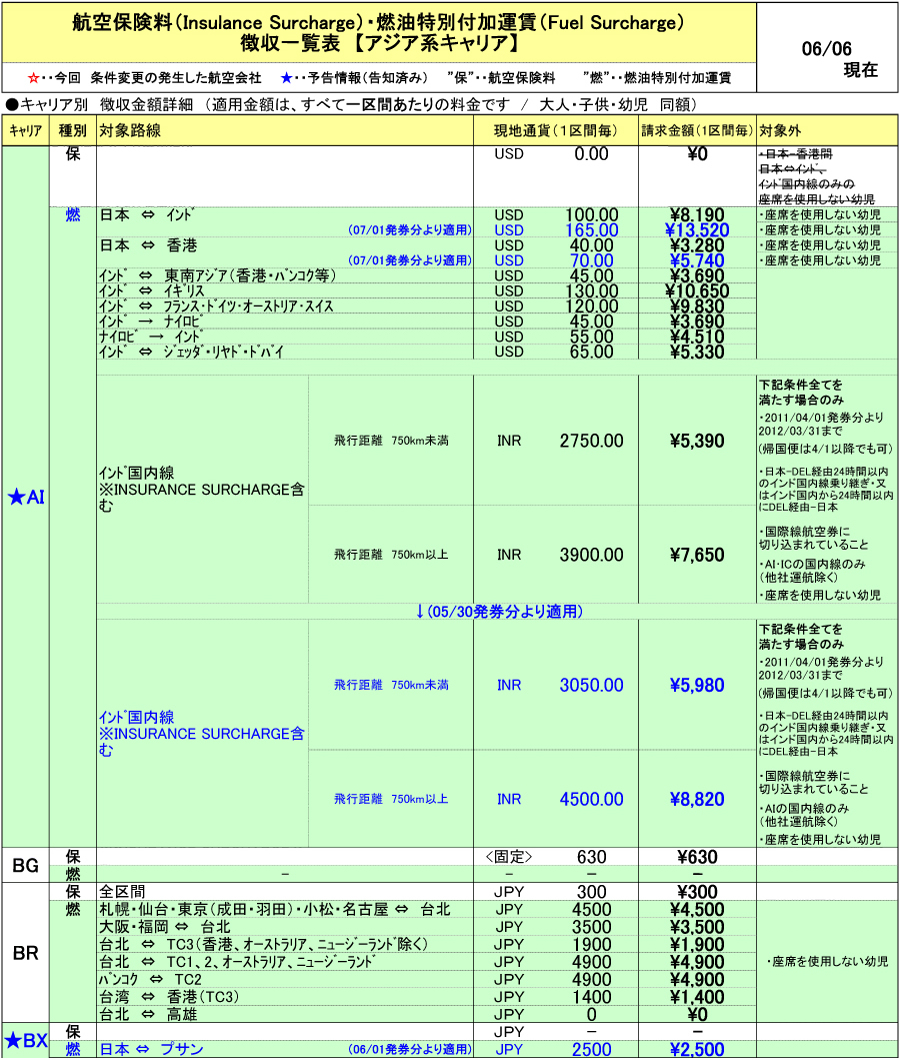
Task: Select the 台湾 ⇔ 香港(TC3) route
Action: coord(169,997)
